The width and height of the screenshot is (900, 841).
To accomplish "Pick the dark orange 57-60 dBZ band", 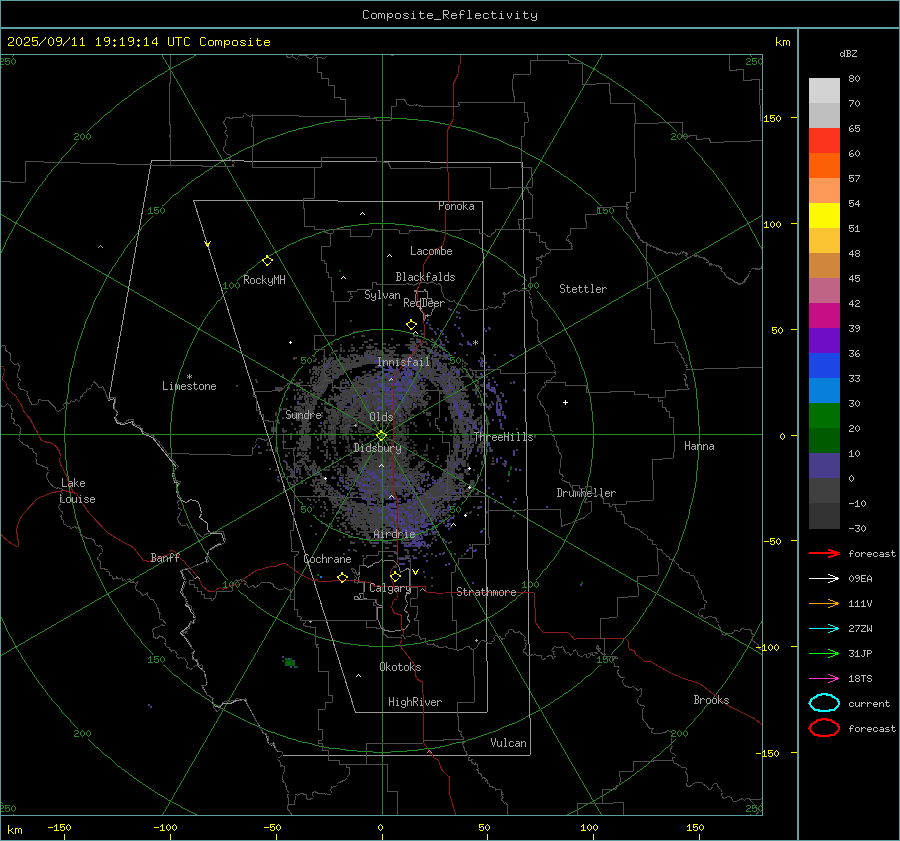I will (824, 165).
